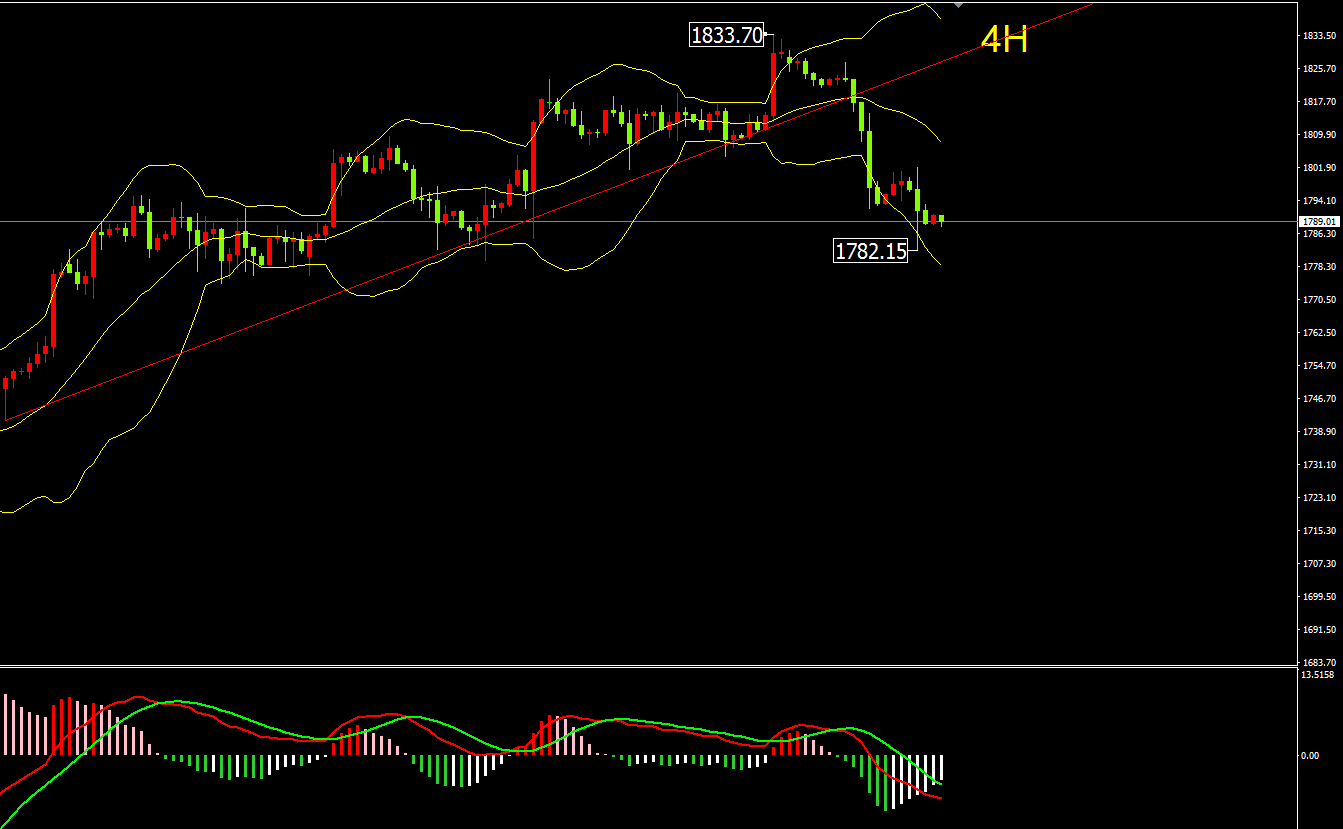
Task: Click the 1746.70 price axis label
Action: pos(1319,399)
